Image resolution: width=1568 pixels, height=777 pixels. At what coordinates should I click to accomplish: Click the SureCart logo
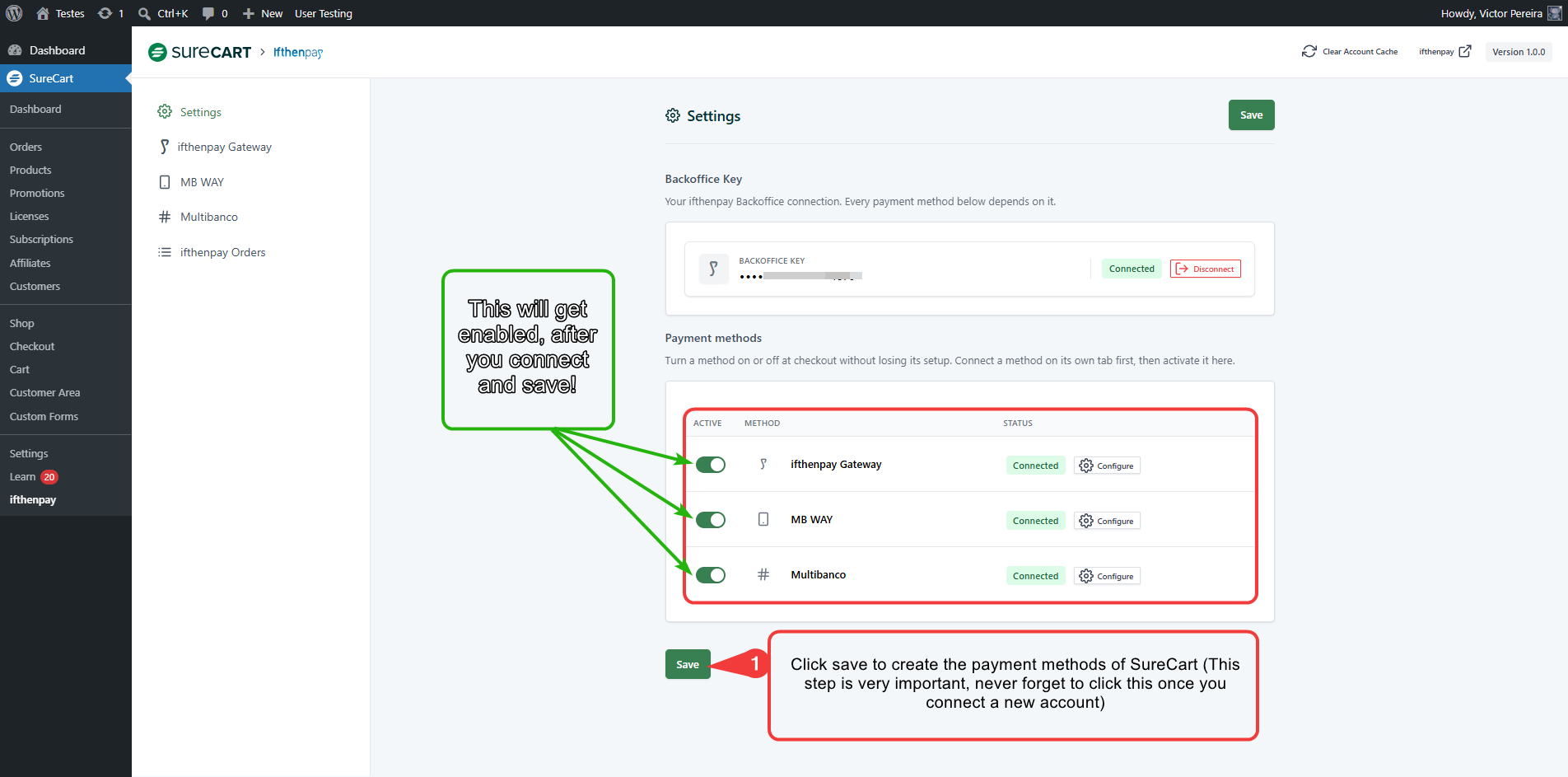pos(199,52)
